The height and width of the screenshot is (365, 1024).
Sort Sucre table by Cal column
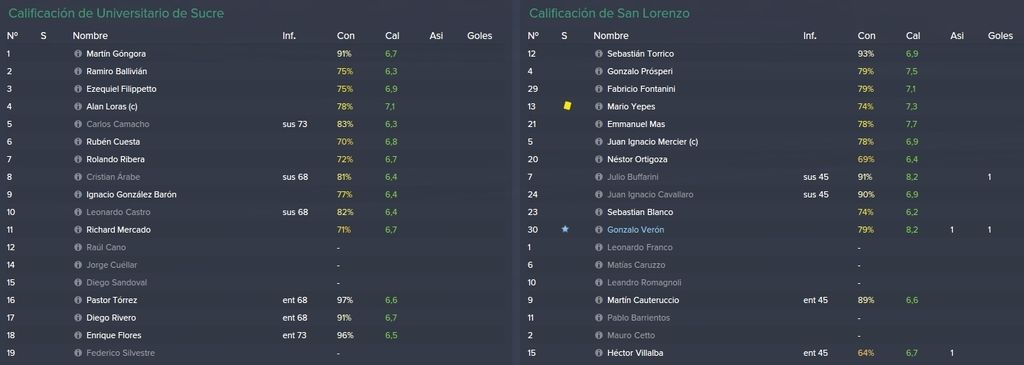[392, 36]
